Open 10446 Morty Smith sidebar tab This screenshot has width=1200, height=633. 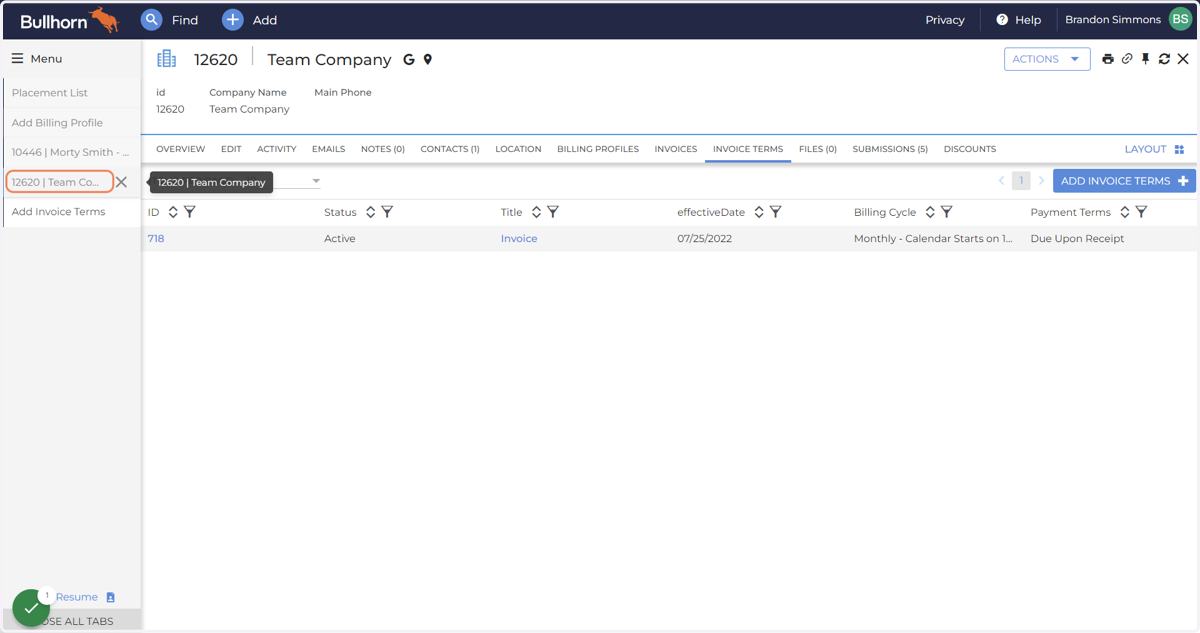[x=72, y=153]
